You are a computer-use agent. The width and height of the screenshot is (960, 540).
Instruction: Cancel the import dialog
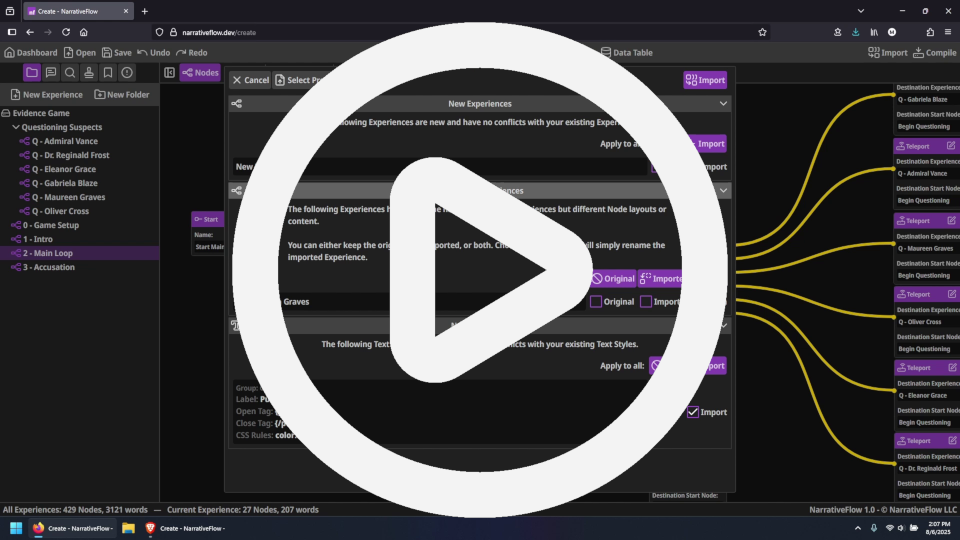click(249, 80)
